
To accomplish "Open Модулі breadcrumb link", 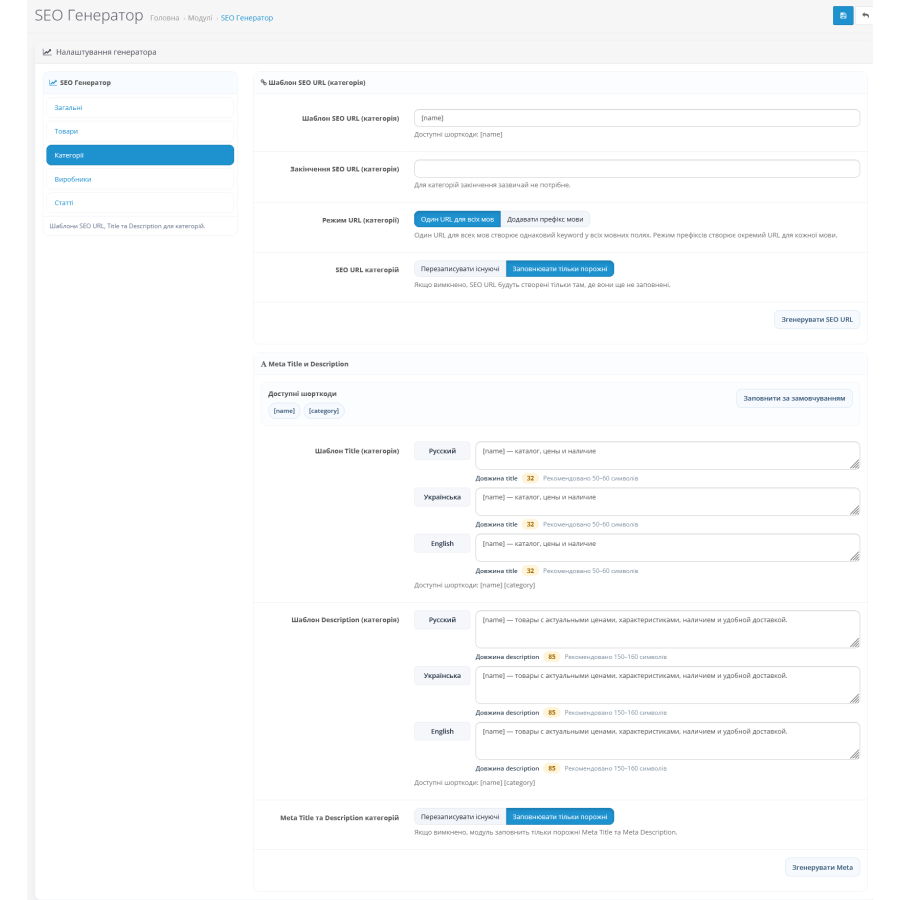I will pos(200,18).
